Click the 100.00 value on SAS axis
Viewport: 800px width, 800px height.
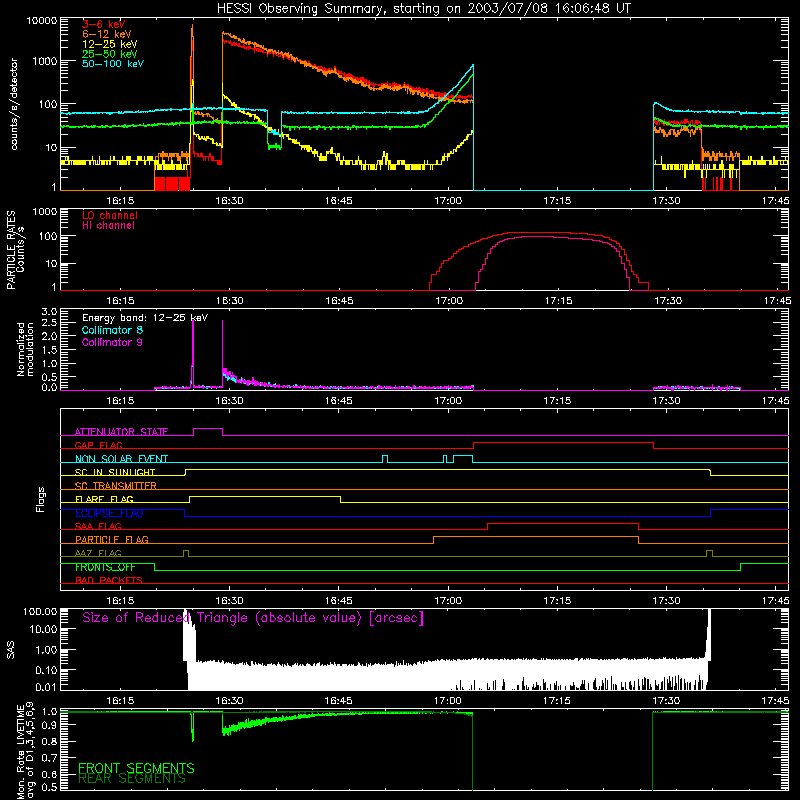tap(40, 611)
